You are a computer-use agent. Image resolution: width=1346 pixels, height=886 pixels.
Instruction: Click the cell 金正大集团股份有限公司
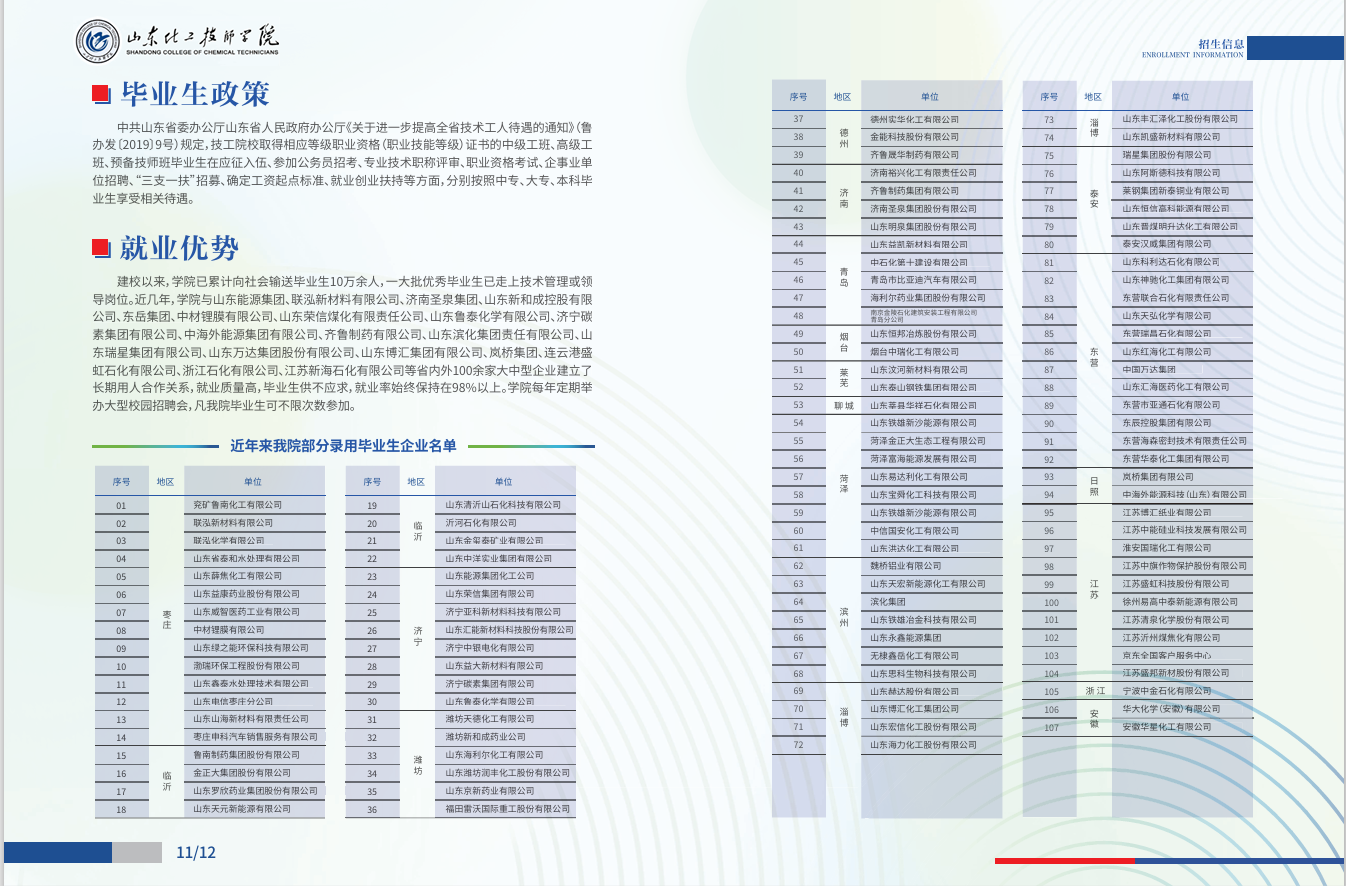click(242, 773)
